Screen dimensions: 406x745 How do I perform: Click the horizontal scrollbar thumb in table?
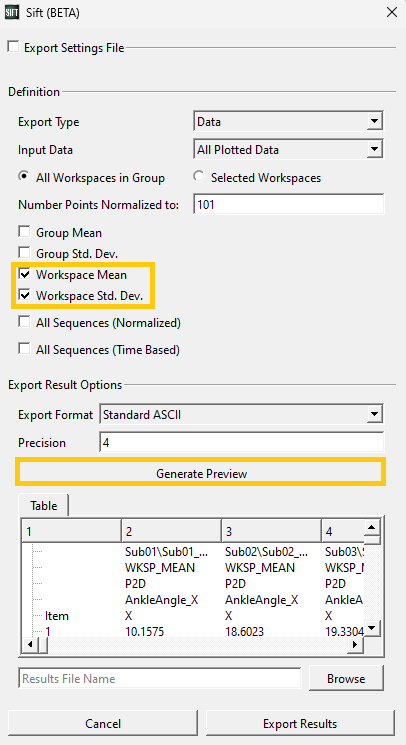click(x=42, y=645)
